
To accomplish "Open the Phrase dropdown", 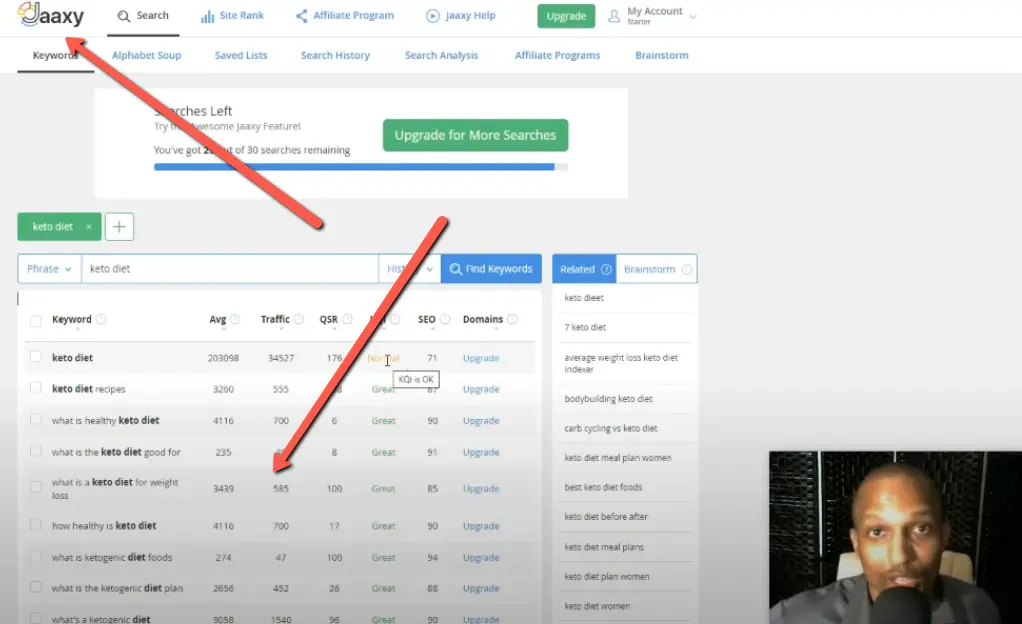I will click(48, 268).
